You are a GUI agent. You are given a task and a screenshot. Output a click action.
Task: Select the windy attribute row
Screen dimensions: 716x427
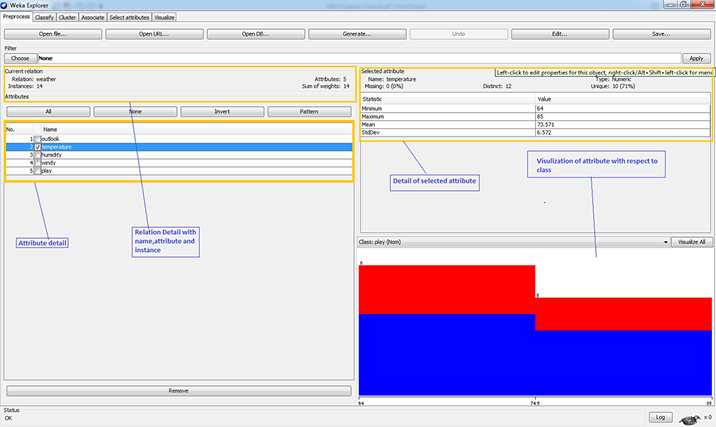pos(179,163)
